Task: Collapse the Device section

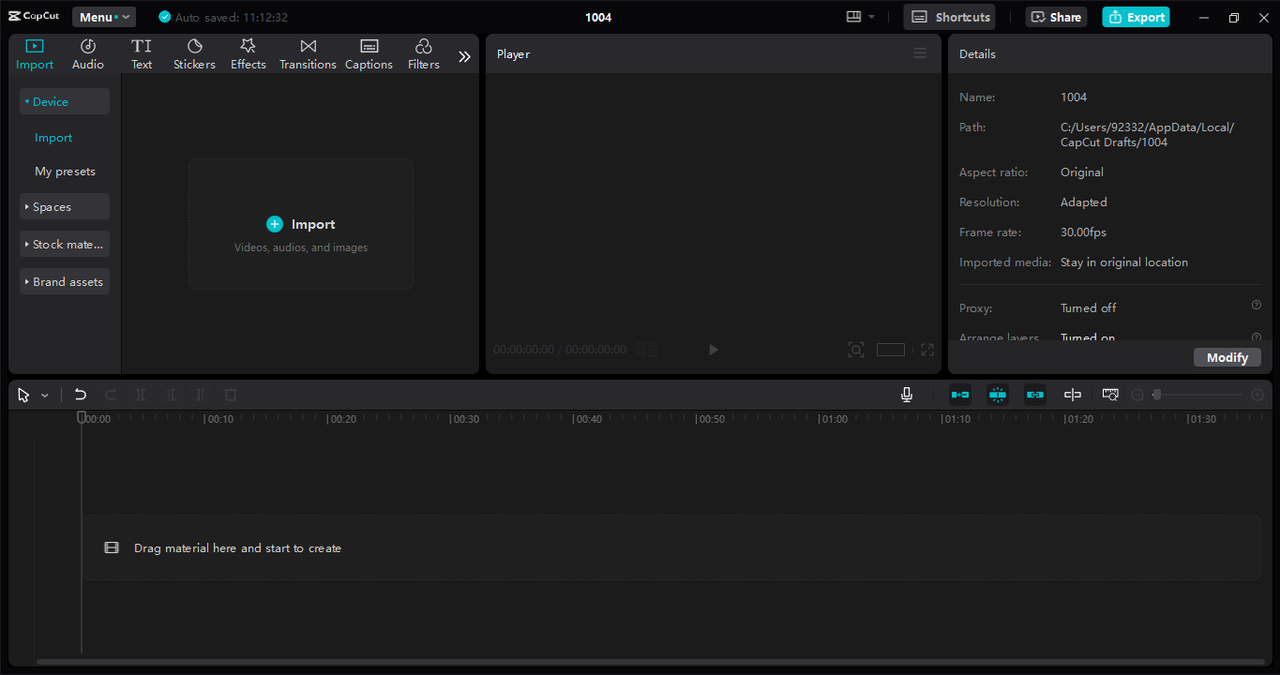Action: [x=65, y=102]
